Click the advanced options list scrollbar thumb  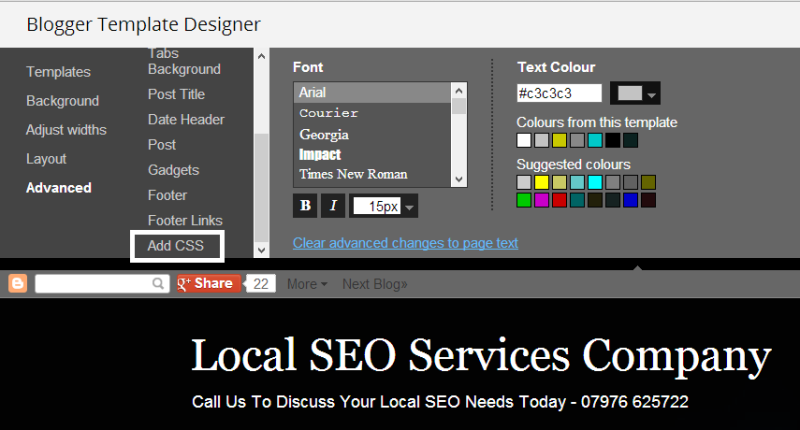pyautogui.click(x=261, y=188)
